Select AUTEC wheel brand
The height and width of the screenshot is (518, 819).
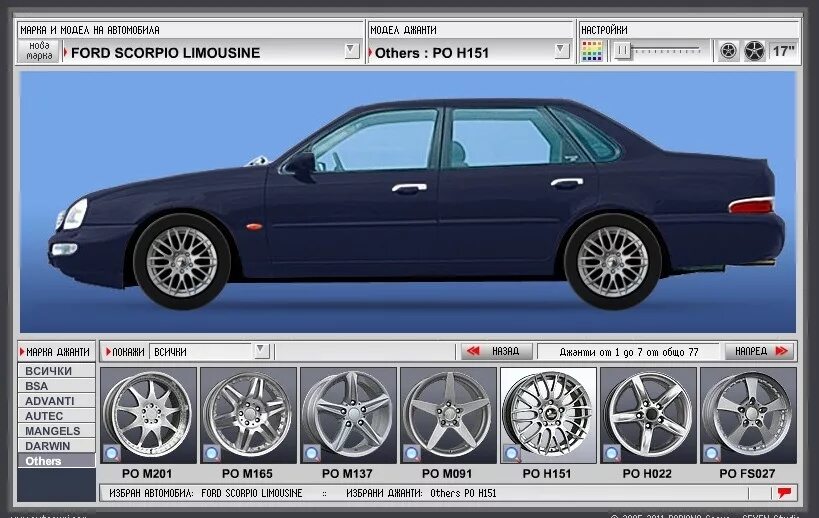pos(56,416)
